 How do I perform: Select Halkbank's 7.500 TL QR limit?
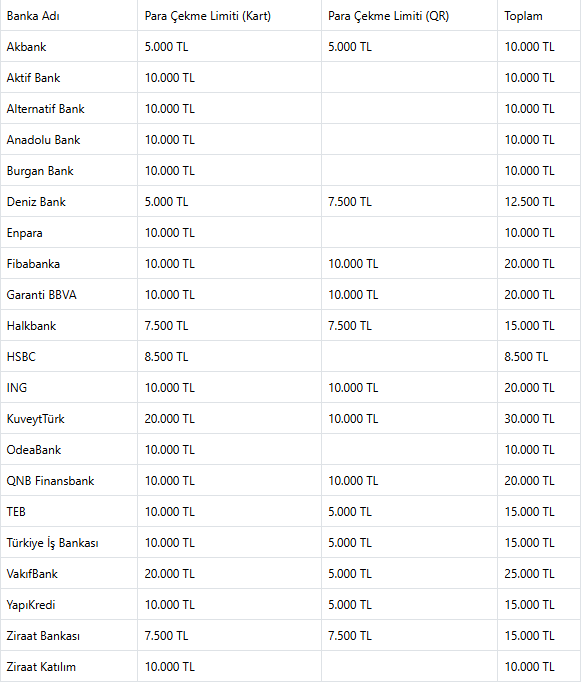point(349,326)
